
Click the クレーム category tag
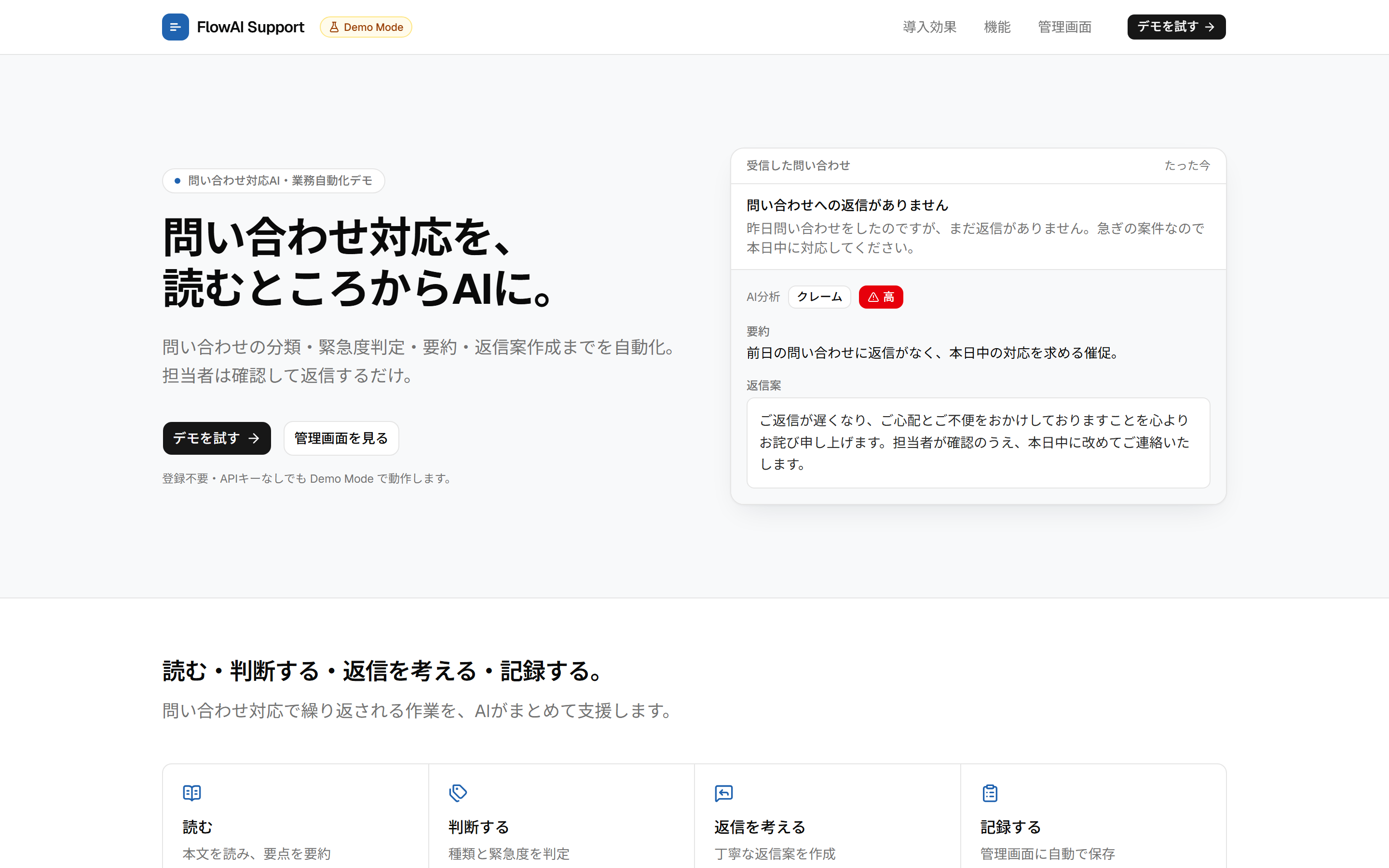point(819,297)
